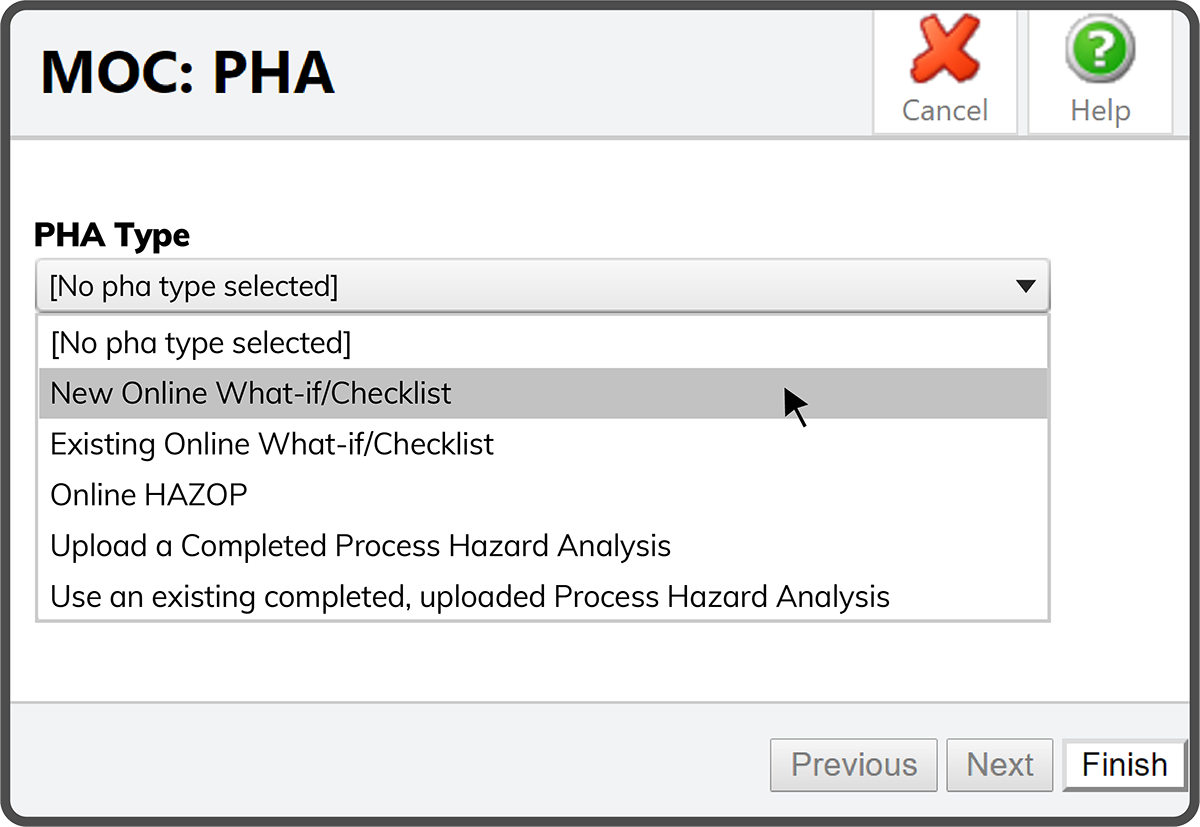Click the Cancel text label
The image size is (1200, 827).
click(944, 110)
